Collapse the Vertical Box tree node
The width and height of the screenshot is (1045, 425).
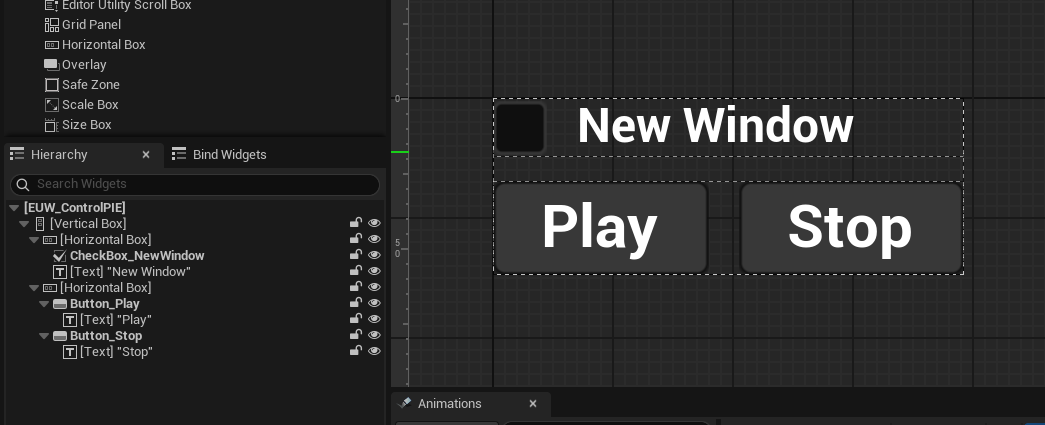pyautogui.click(x=25, y=224)
